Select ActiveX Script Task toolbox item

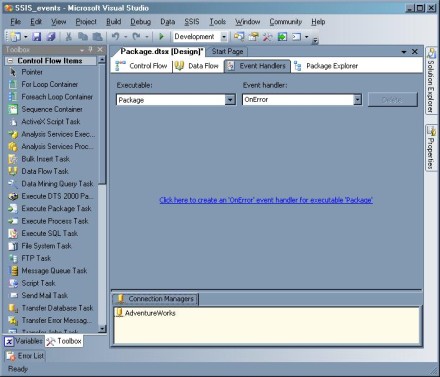51,122
